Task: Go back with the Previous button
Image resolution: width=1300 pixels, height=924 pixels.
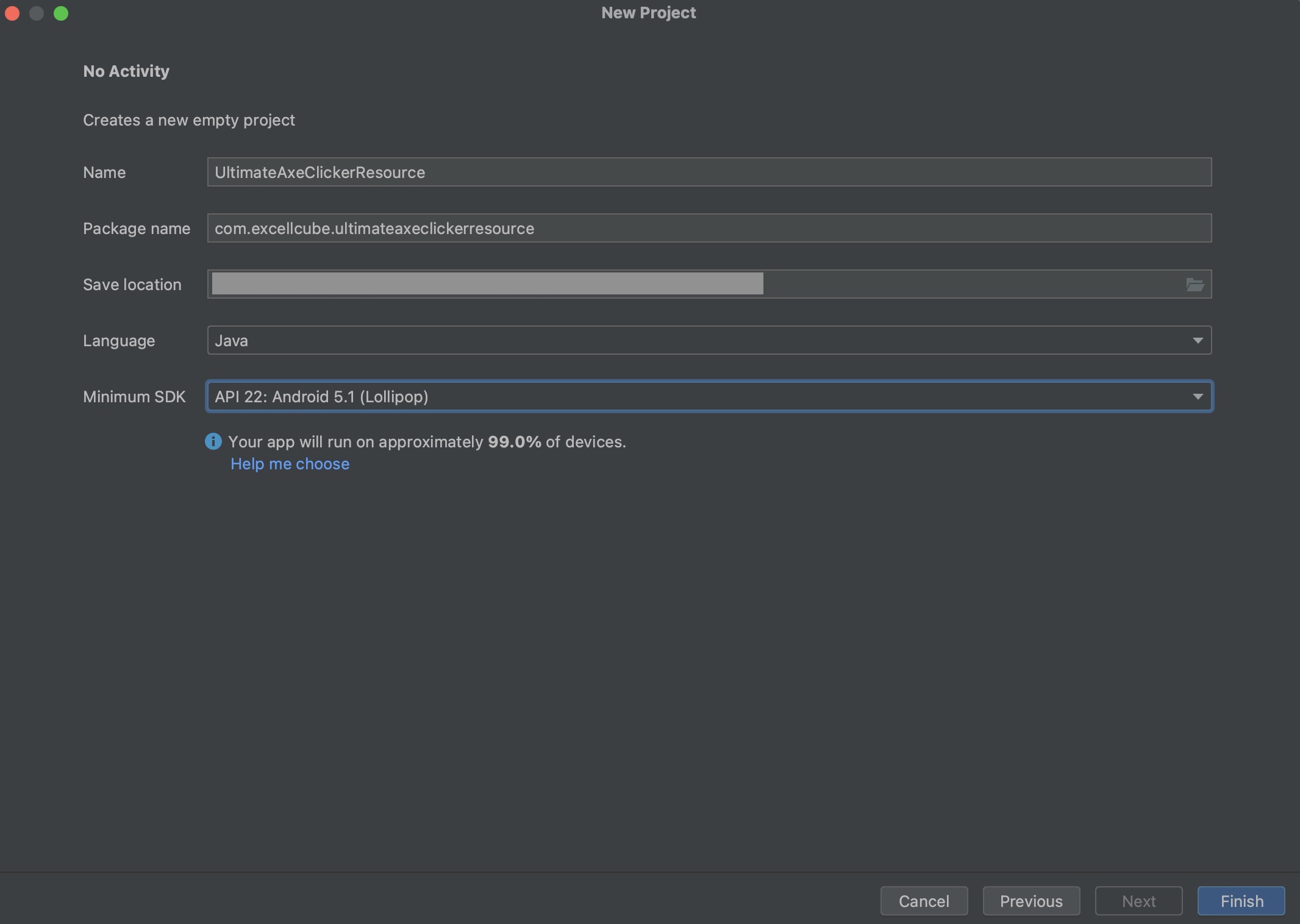Action: tap(1031, 901)
